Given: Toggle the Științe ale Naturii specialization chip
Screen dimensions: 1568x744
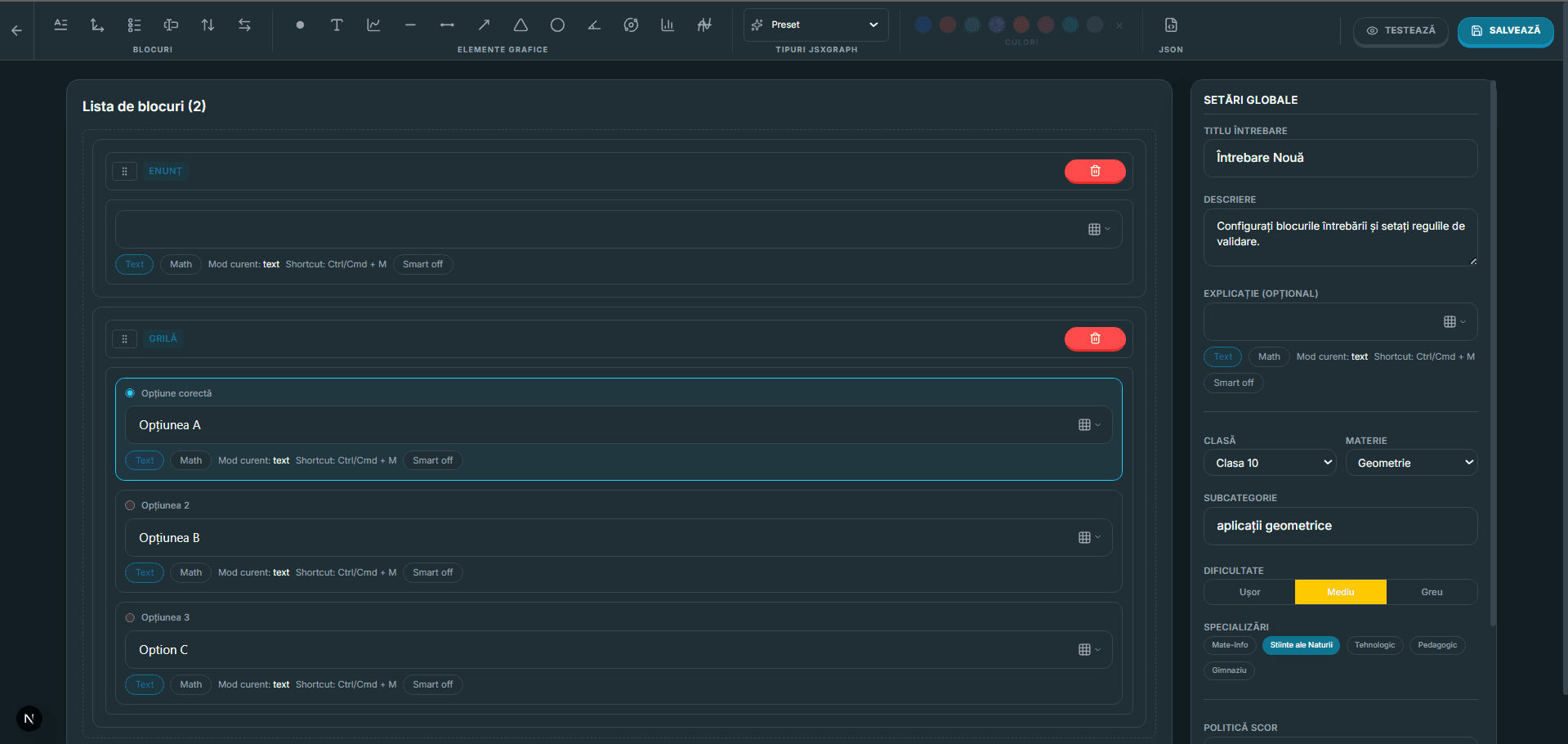Looking at the screenshot, I should point(1301,645).
